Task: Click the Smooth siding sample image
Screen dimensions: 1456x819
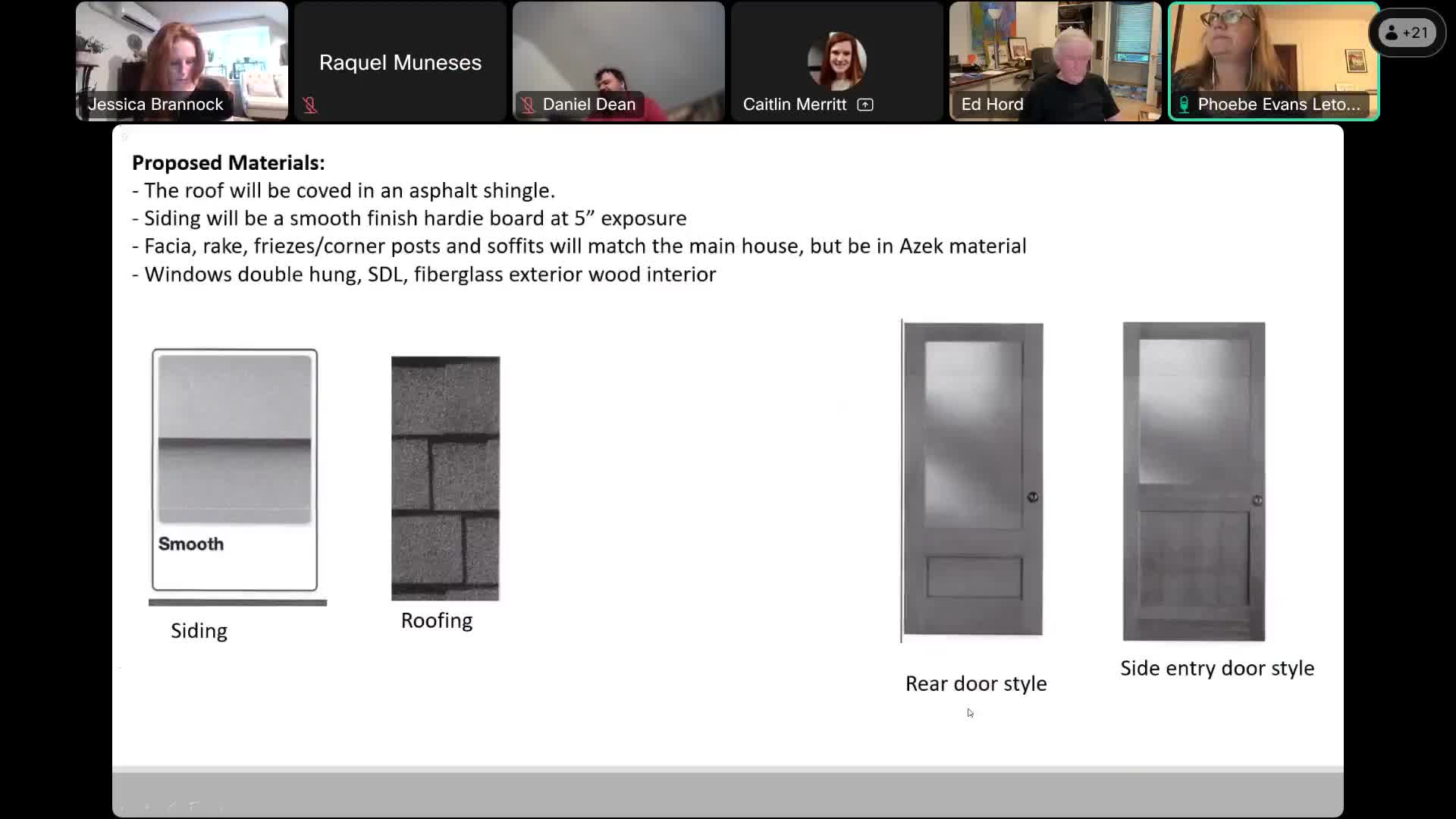Action: (234, 440)
